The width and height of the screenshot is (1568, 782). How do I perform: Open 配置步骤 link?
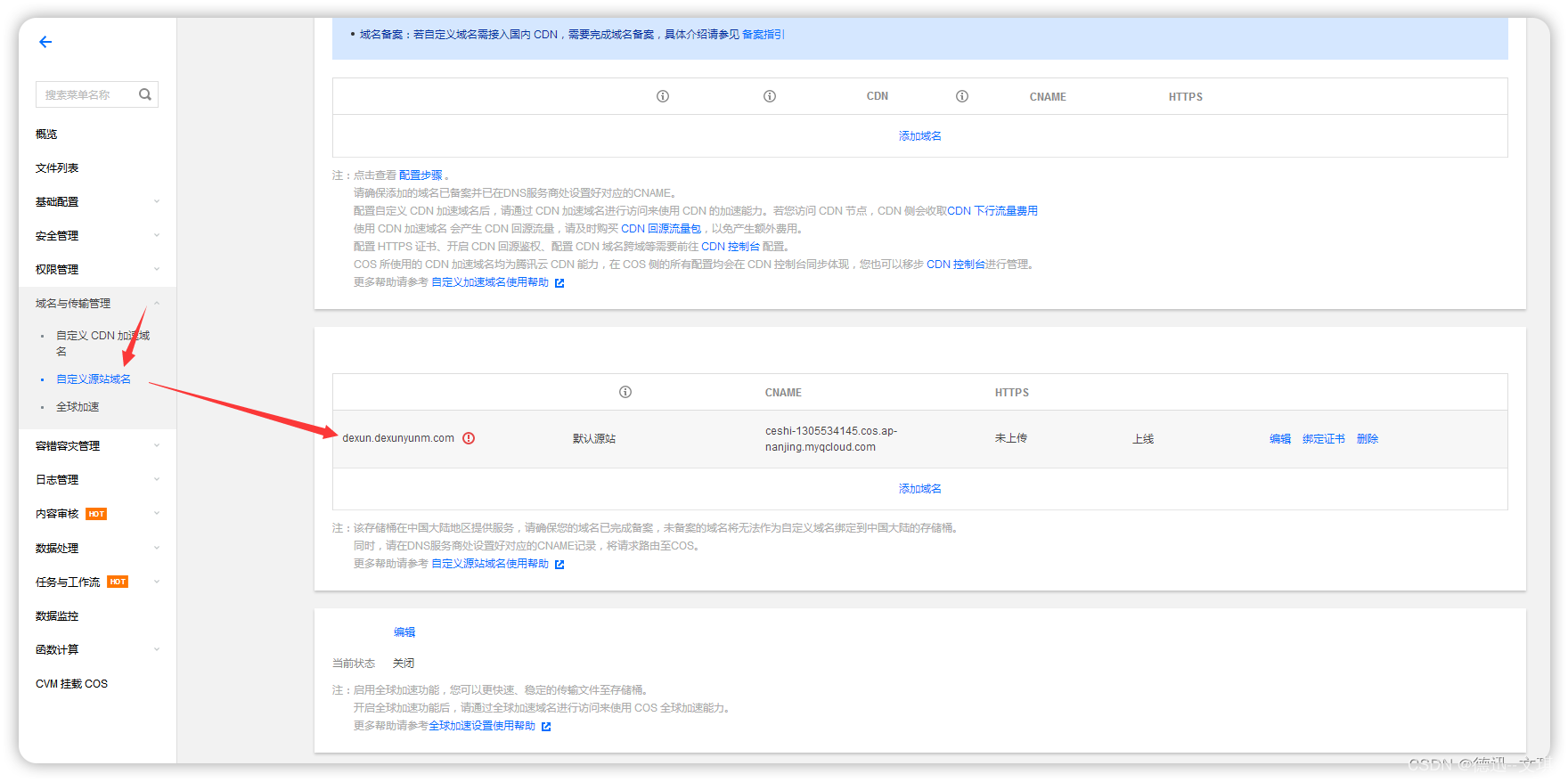421,175
